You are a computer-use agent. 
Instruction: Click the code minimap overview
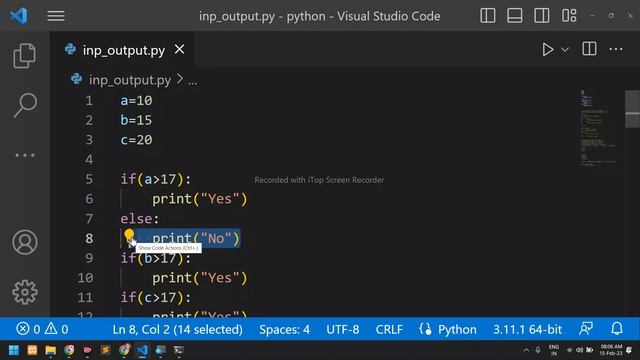(x=598, y=128)
